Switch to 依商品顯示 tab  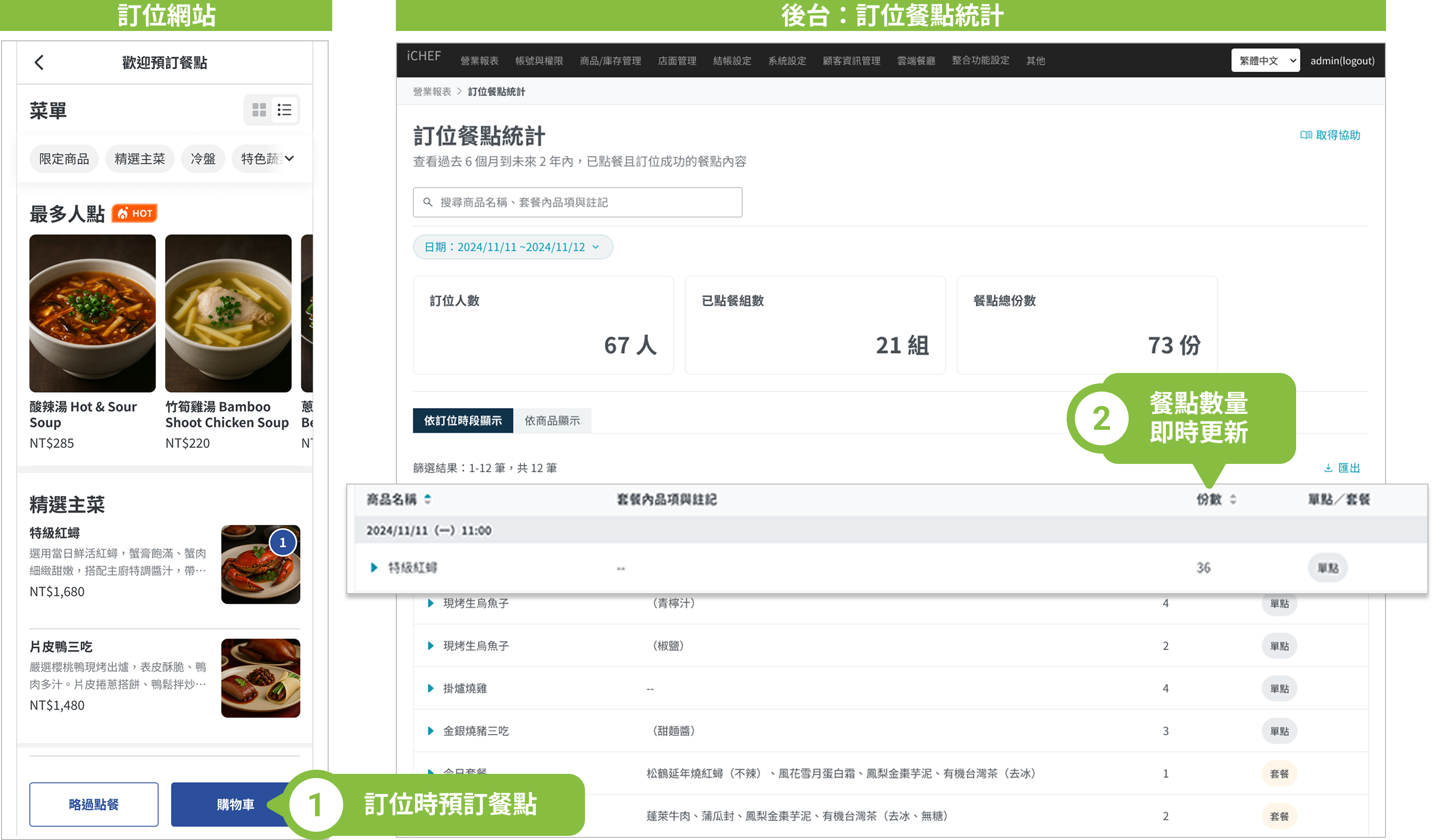(552, 421)
